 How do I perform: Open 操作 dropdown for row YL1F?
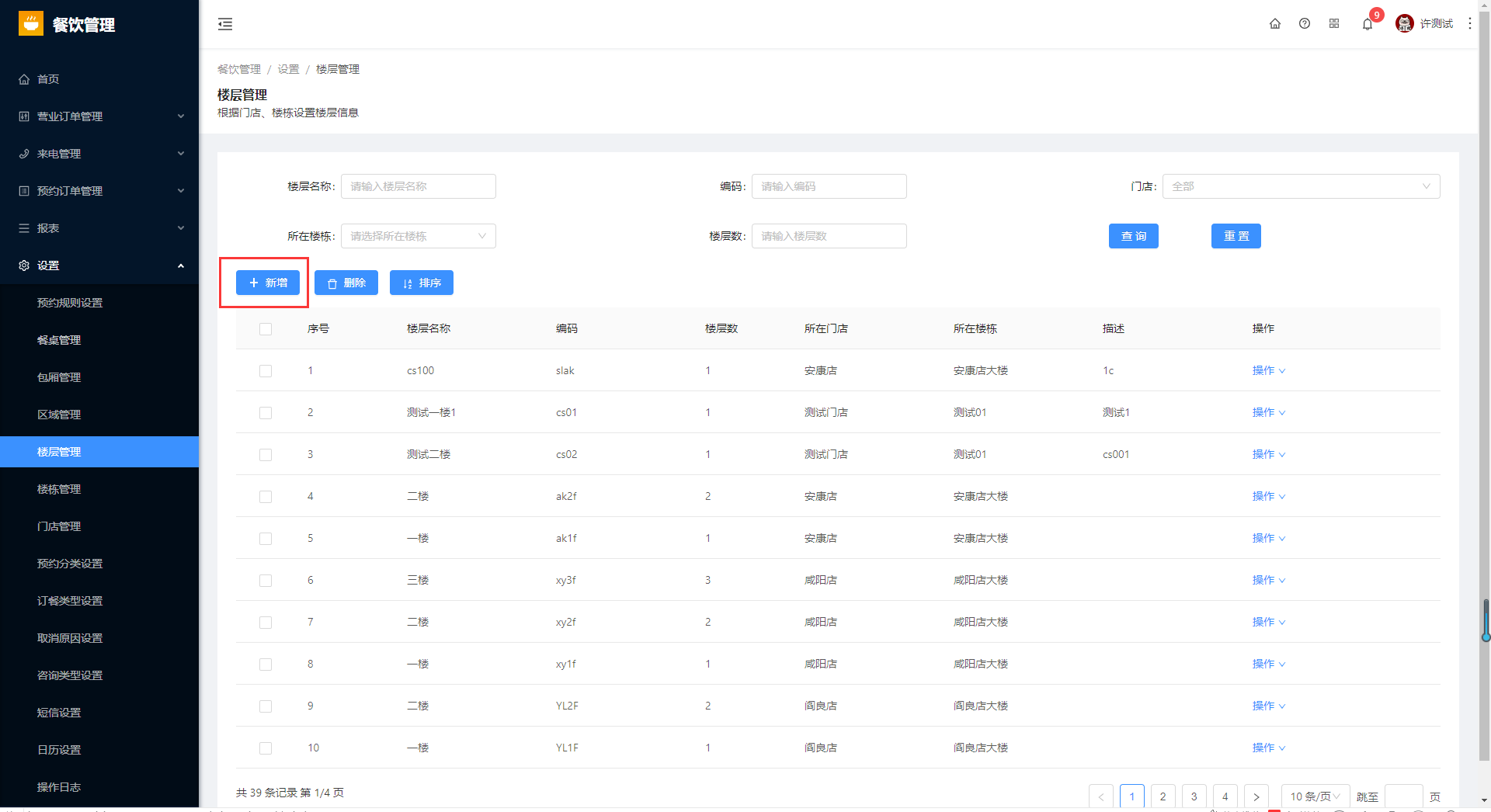(1269, 748)
